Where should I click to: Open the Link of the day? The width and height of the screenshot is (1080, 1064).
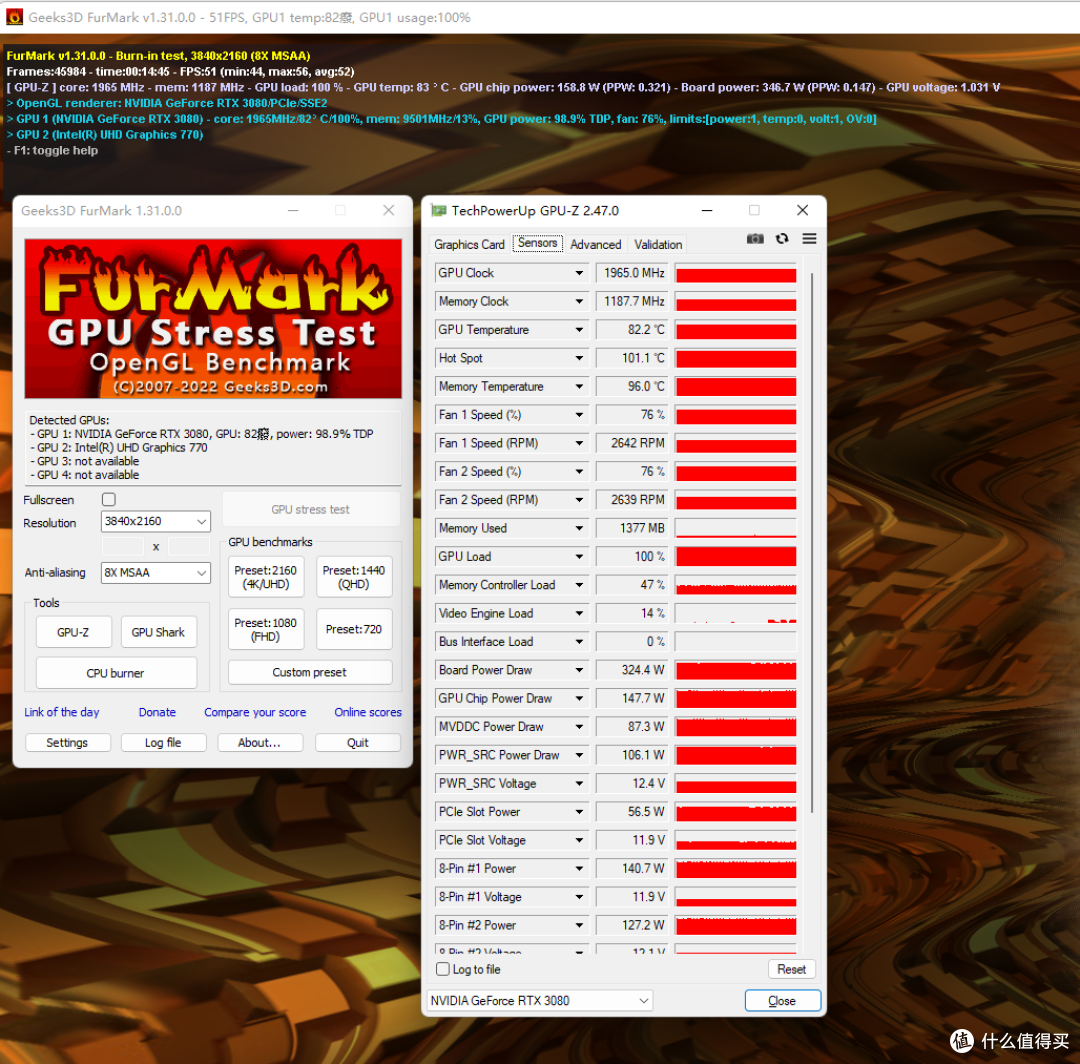(62, 712)
